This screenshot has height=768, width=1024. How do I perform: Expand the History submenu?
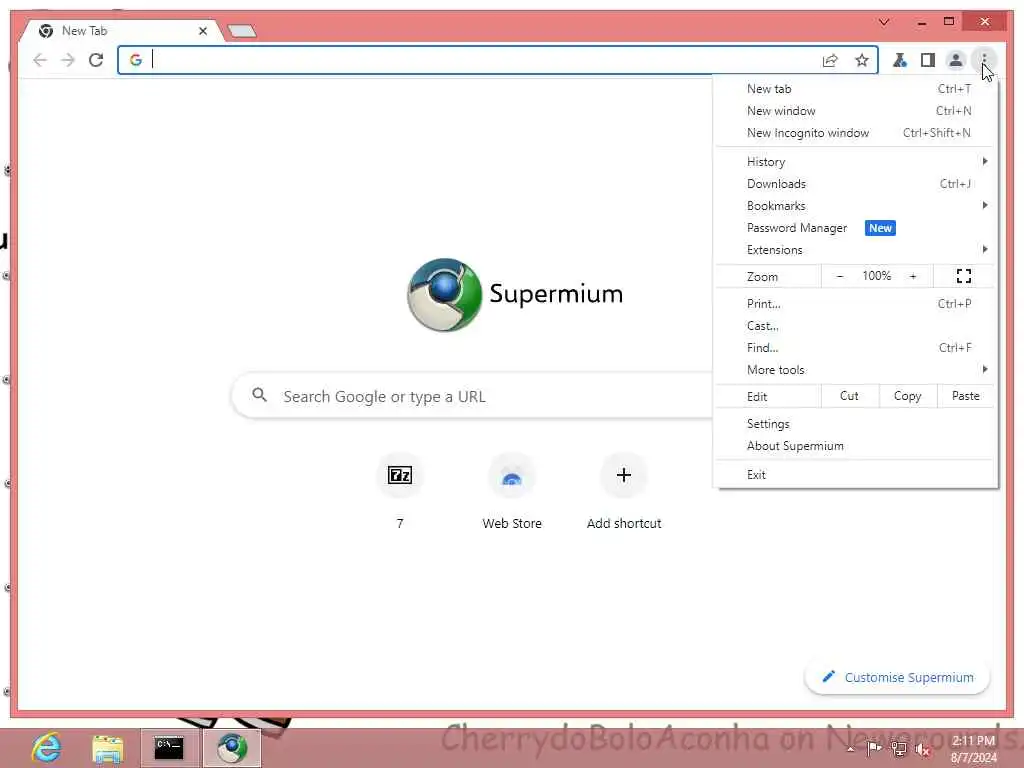(856, 162)
